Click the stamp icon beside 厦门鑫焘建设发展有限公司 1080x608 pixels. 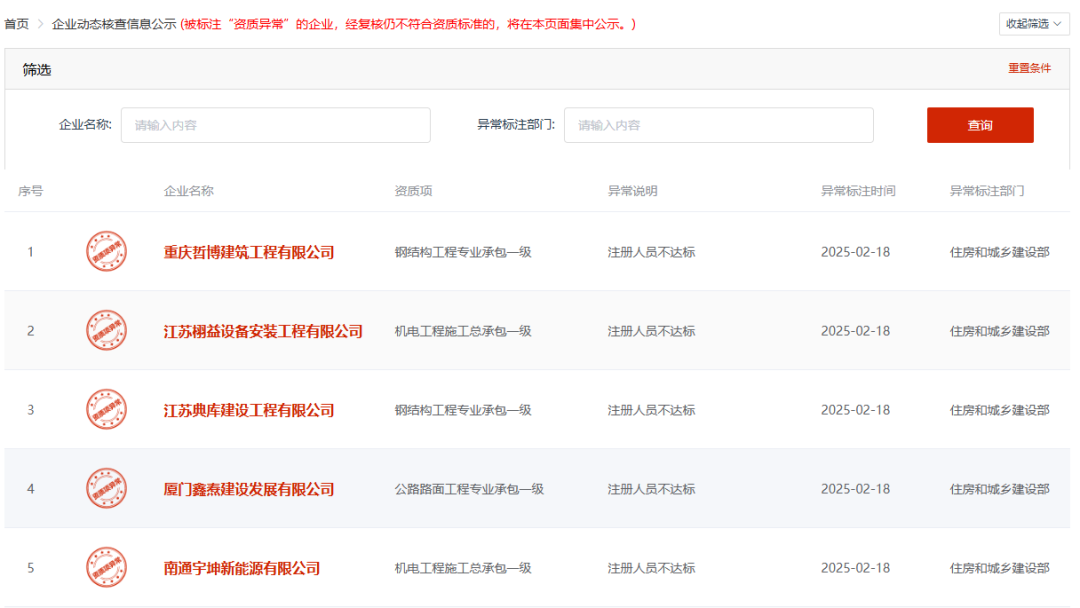coord(106,489)
